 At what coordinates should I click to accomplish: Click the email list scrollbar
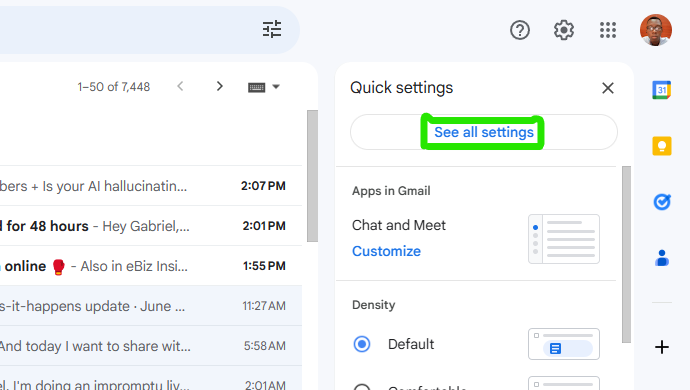(312, 176)
